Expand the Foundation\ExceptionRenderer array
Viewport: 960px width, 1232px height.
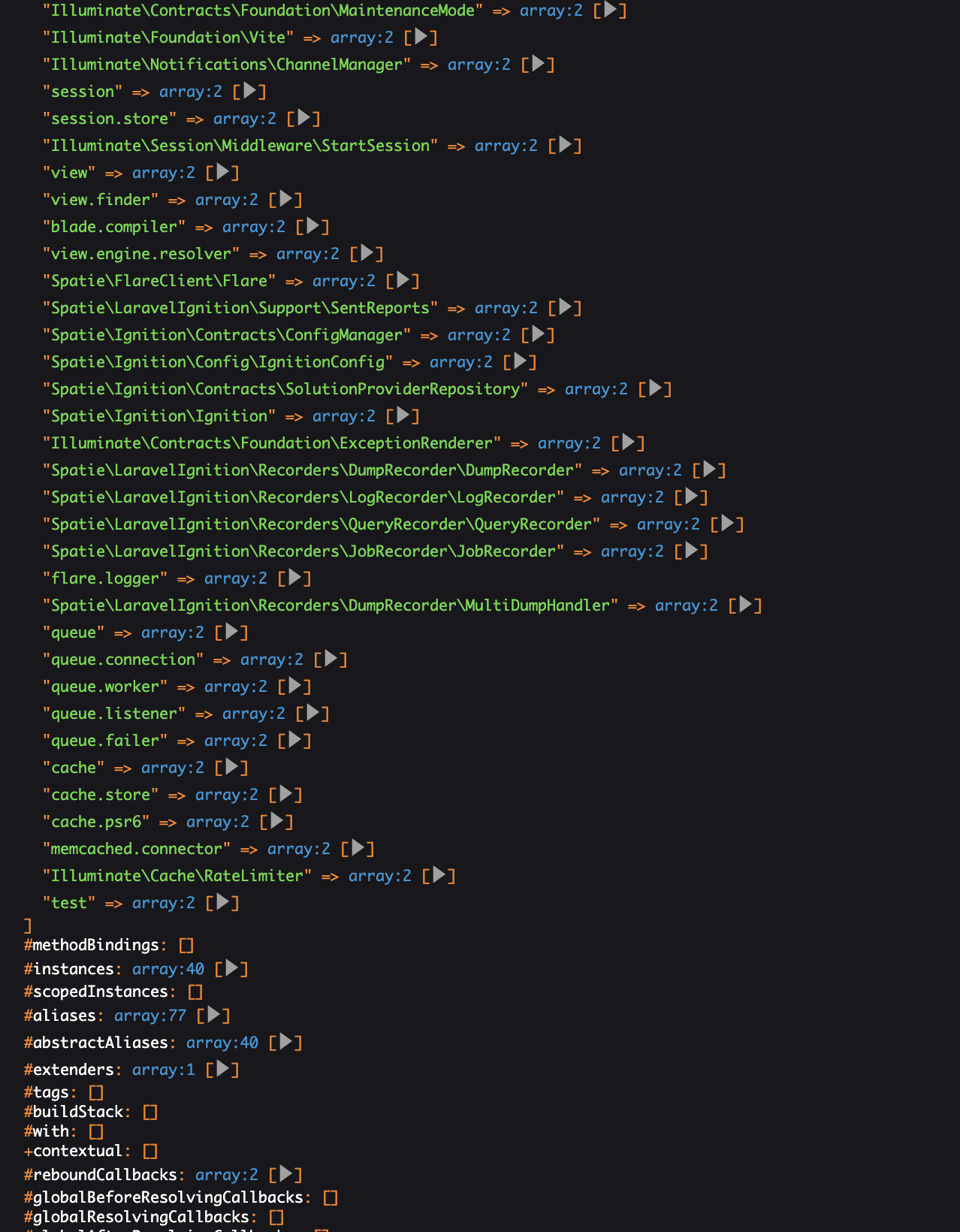[629, 443]
